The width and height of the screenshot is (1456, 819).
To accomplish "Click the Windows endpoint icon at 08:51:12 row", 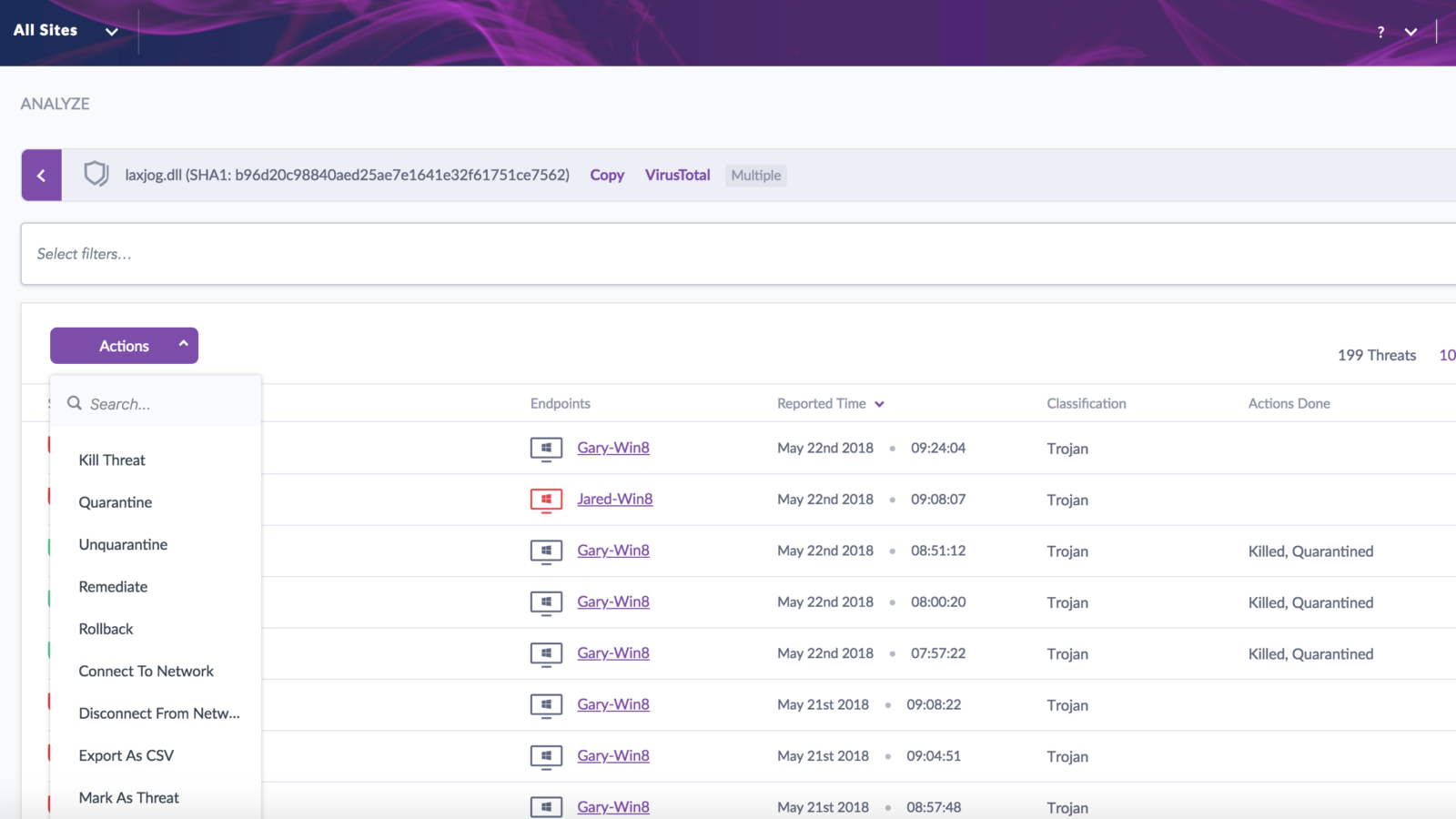I will point(546,551).
